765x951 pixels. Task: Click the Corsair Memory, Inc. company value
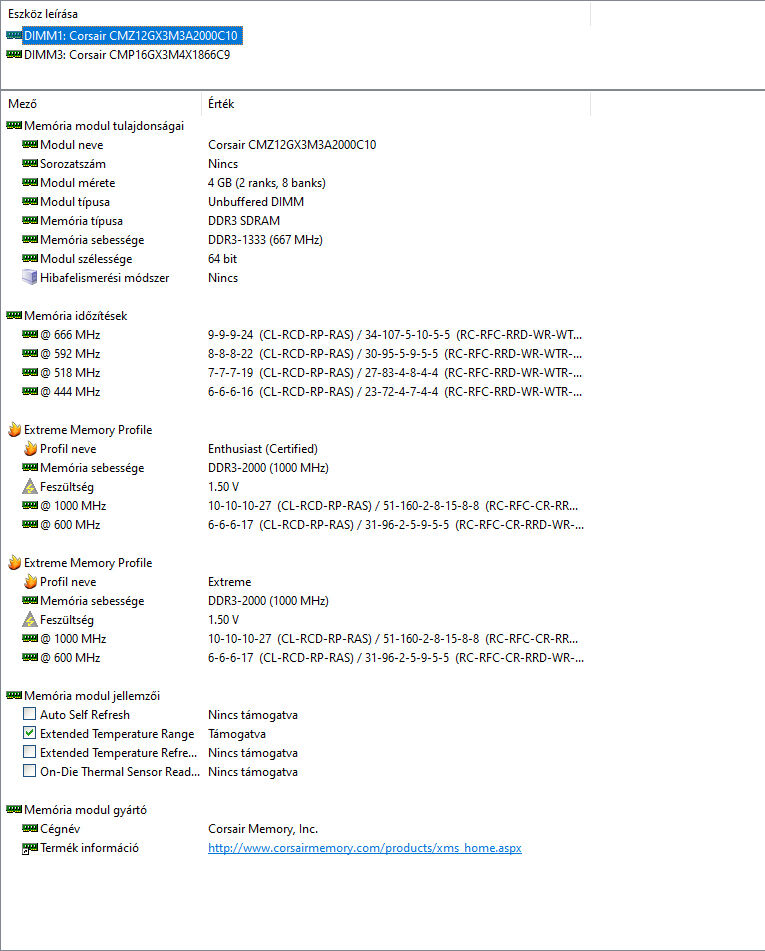coord(263,828)
